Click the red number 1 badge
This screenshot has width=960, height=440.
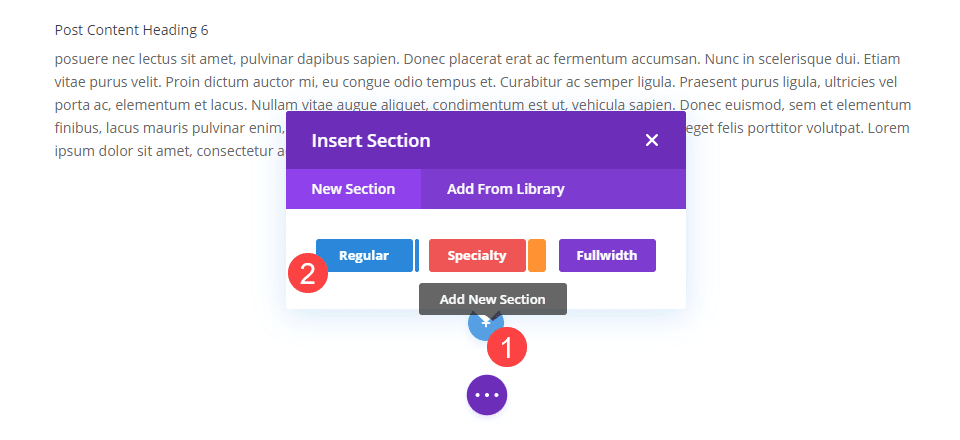(x=507, y=348)
